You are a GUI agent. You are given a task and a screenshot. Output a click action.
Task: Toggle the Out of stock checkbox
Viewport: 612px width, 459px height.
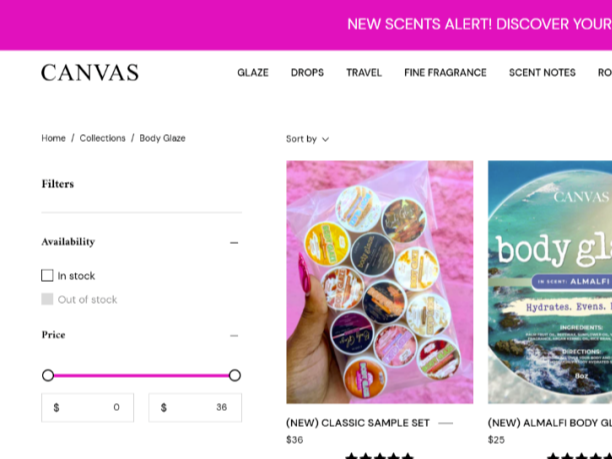click(47, 299)
